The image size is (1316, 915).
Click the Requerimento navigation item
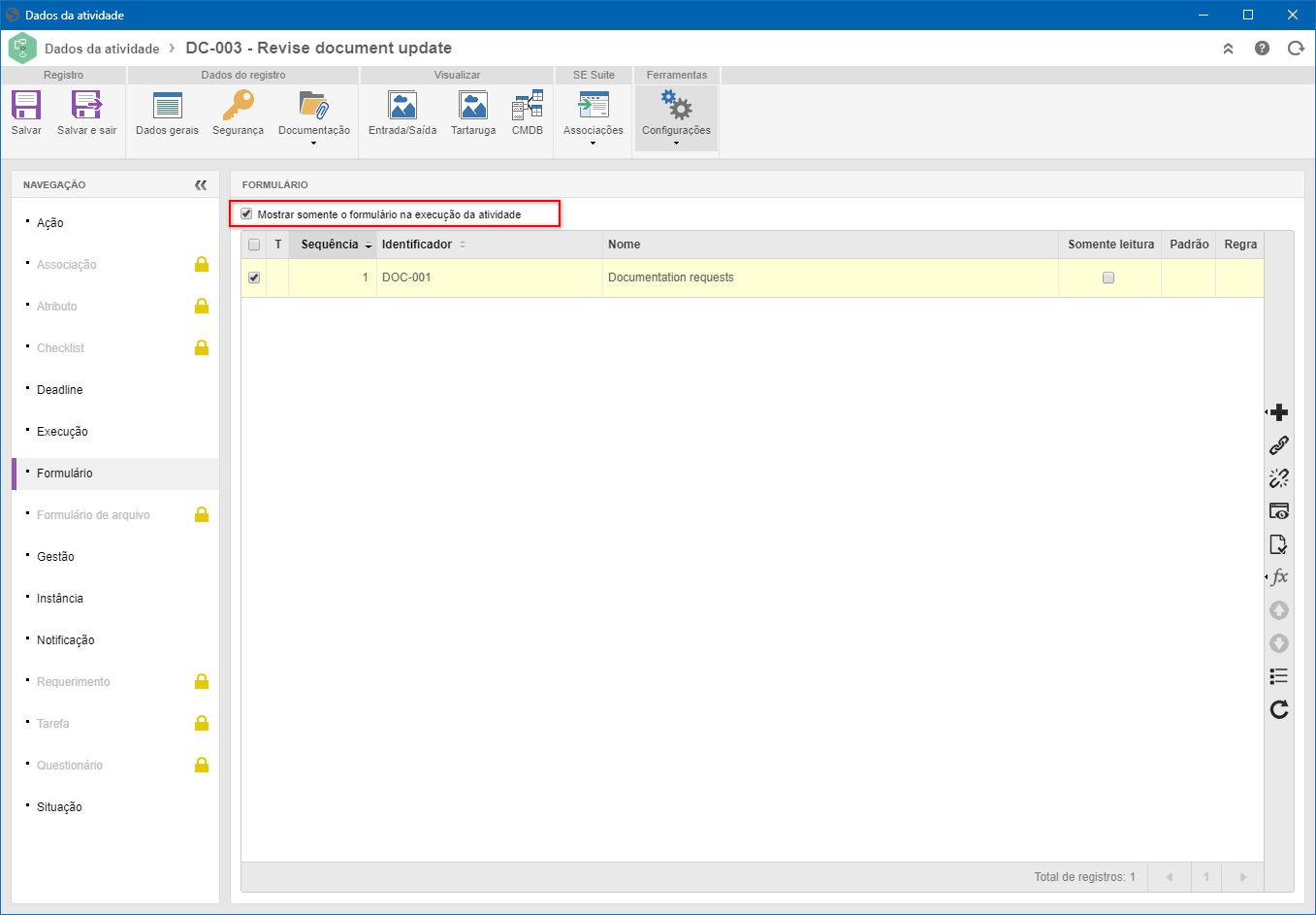[x=74, y=682]
